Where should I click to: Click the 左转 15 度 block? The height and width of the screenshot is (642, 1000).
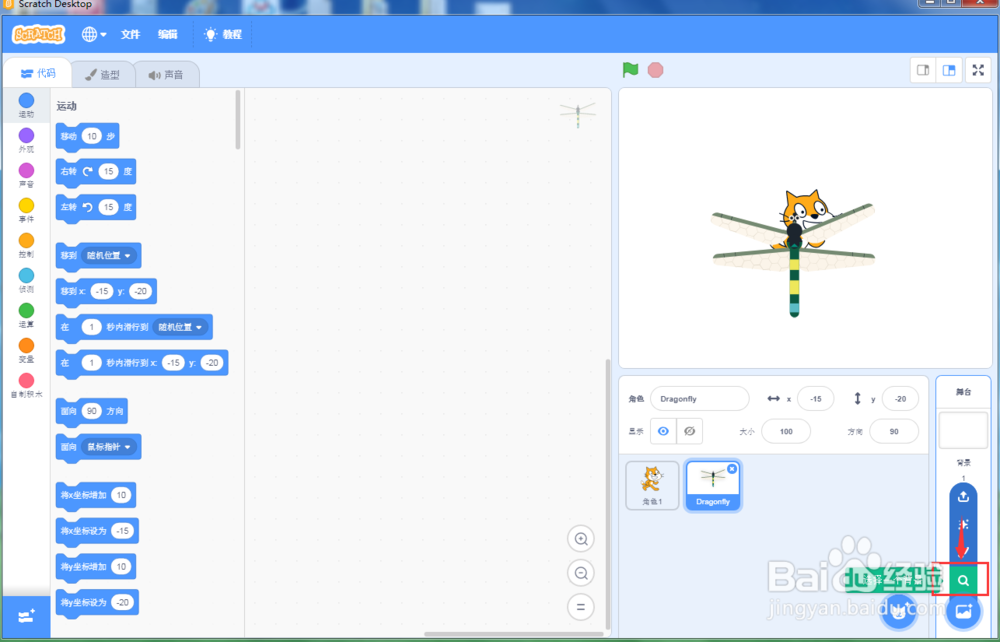tap(96, 208)
